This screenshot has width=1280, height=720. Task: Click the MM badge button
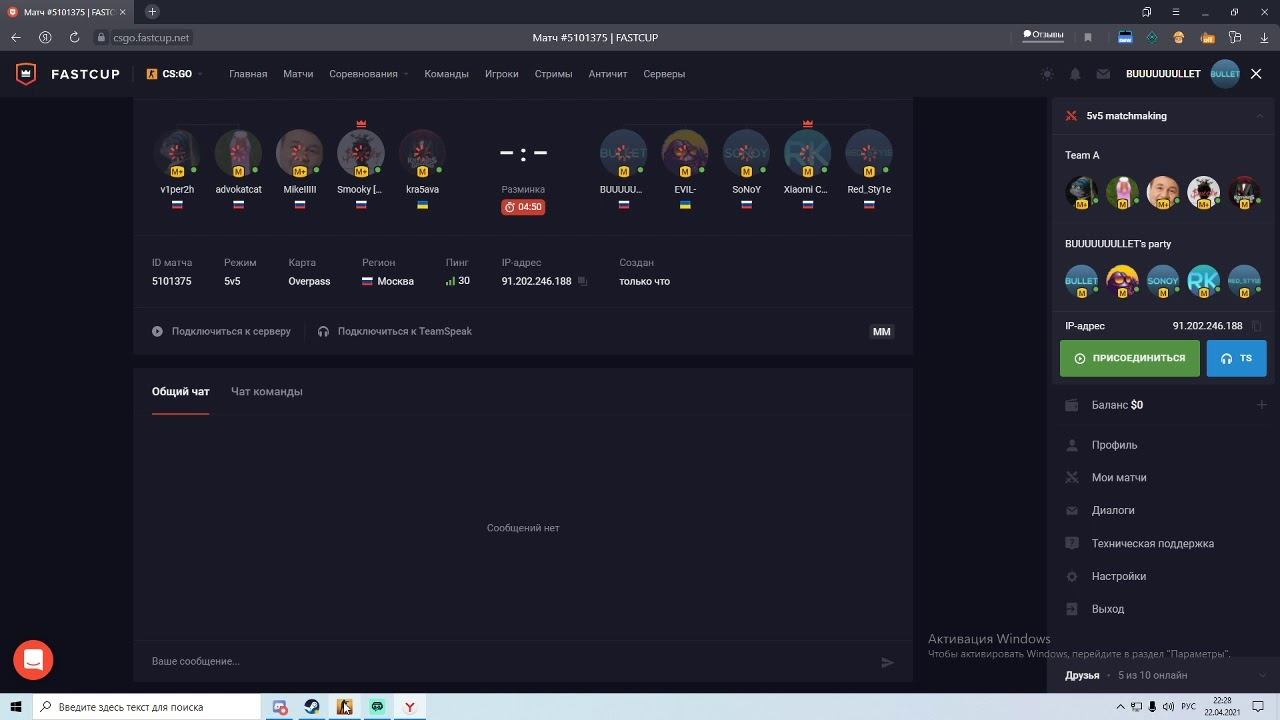click(x=881, y=332)
